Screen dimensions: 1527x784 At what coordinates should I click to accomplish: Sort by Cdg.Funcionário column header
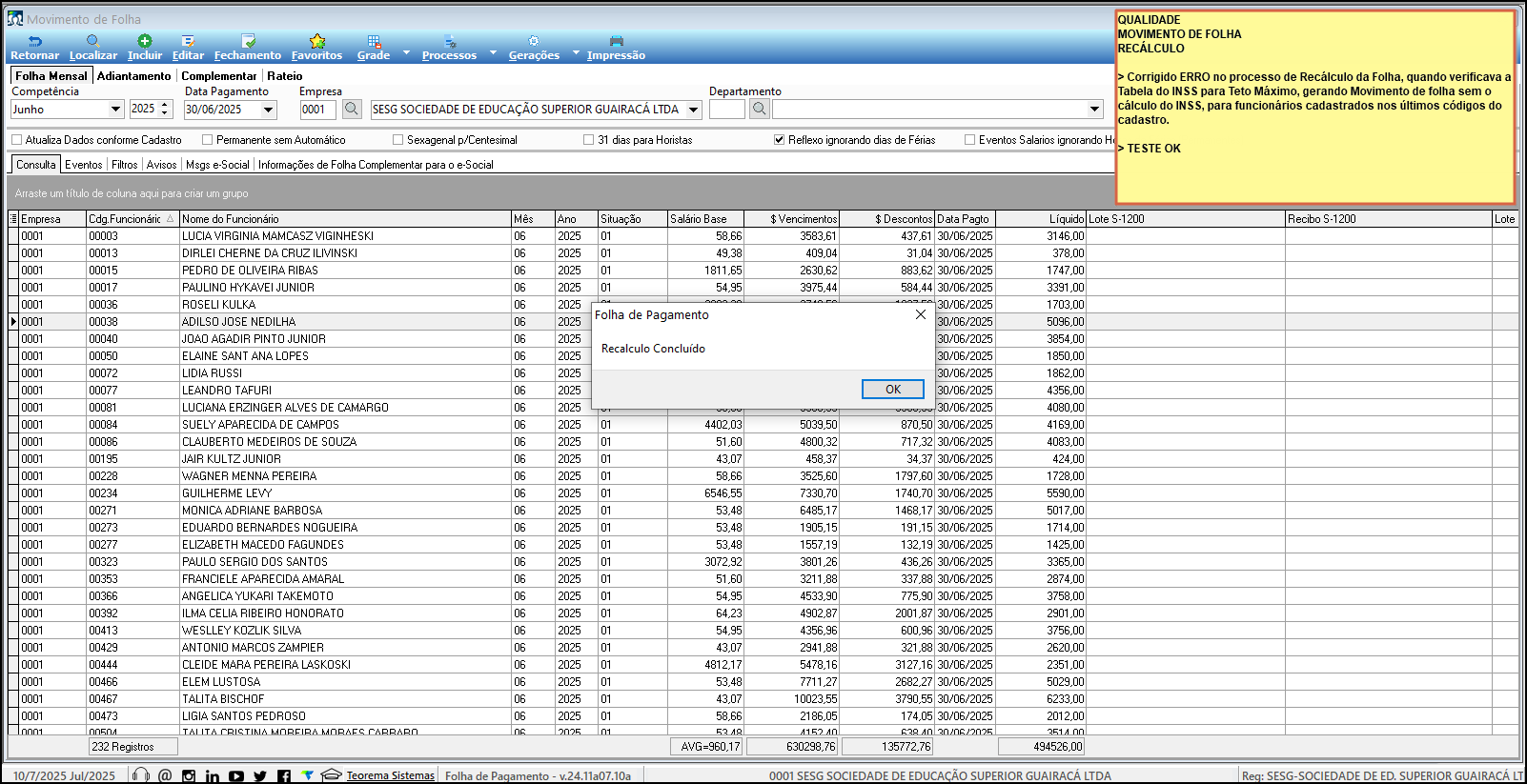132,218
